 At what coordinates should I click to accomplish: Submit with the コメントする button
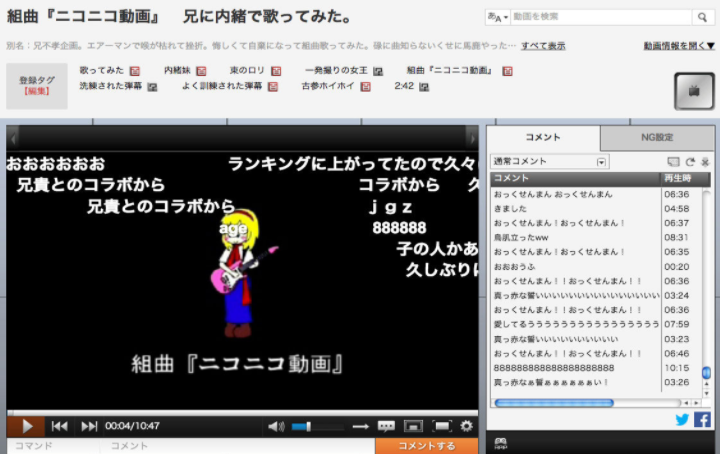427,446
